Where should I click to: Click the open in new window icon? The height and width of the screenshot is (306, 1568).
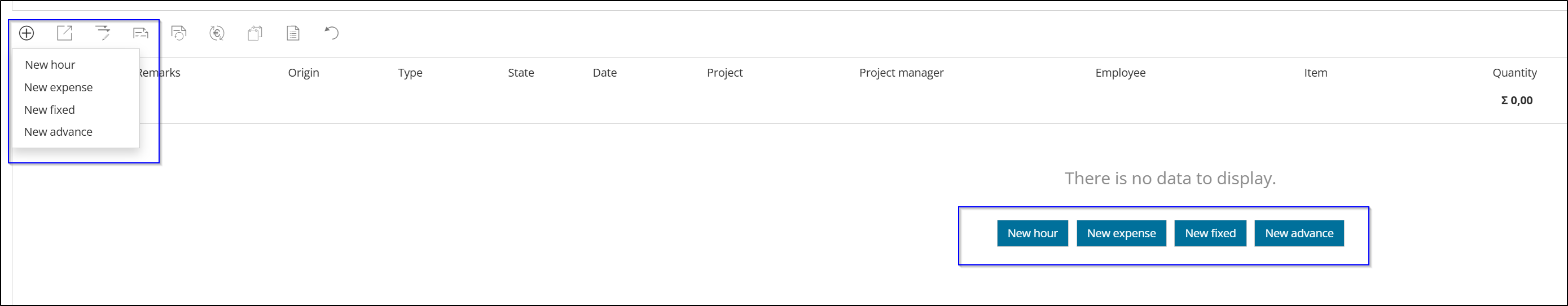point(64,33)
